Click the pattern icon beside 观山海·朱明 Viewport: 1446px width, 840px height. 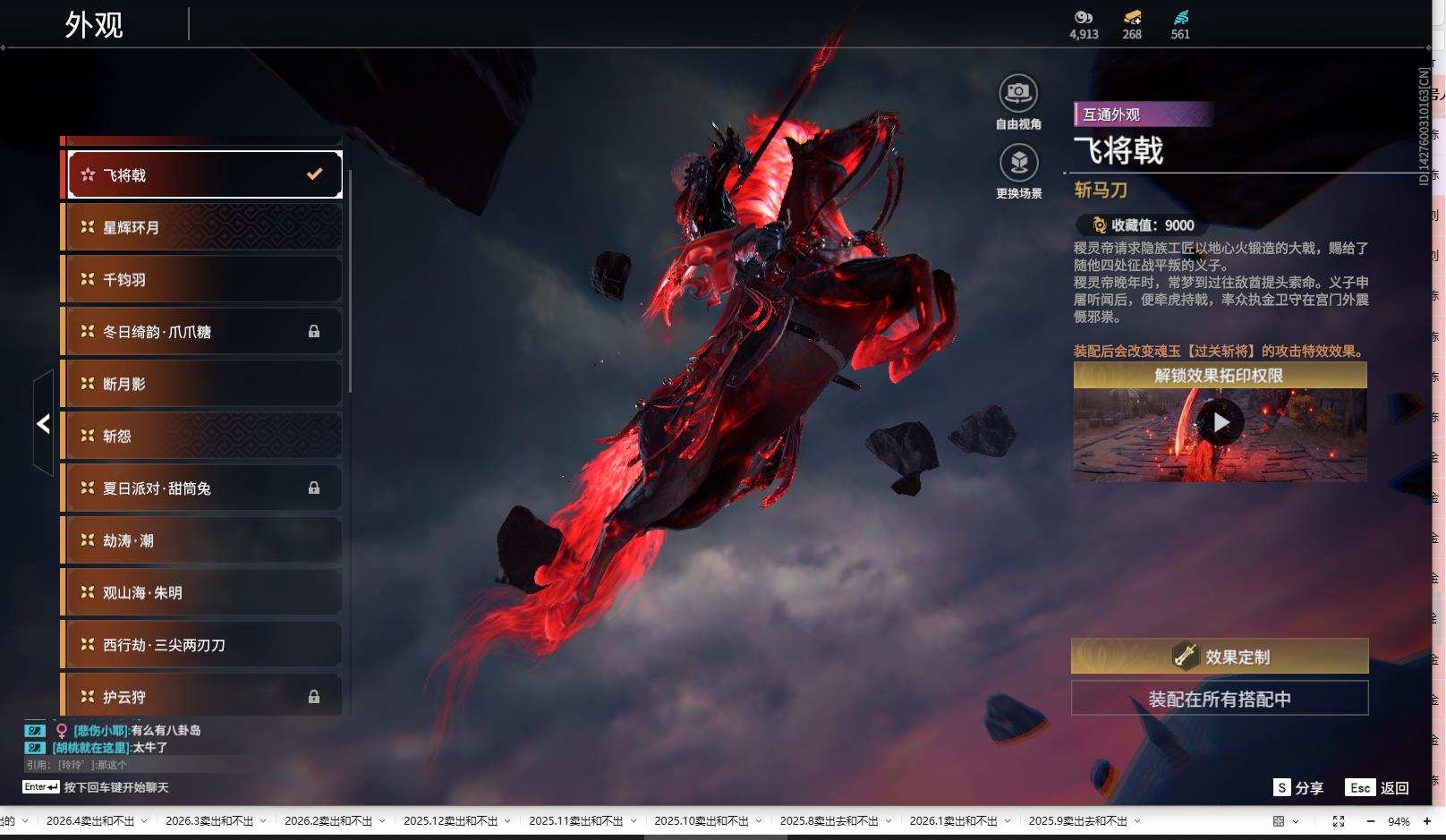tap(88, 592)
